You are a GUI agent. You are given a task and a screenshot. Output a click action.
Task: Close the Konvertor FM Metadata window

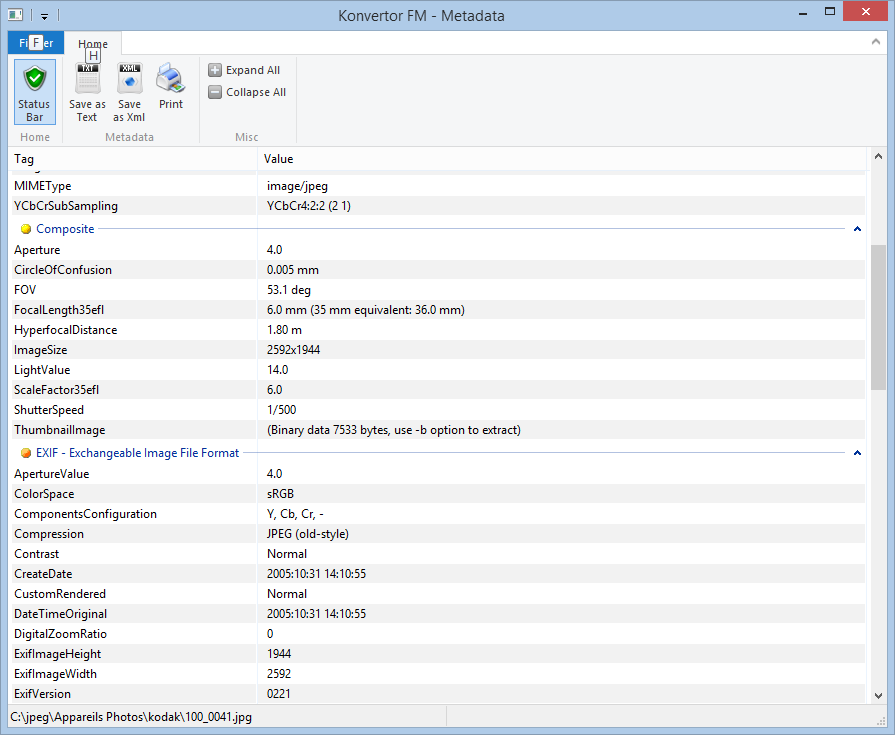tap(865, 11)
